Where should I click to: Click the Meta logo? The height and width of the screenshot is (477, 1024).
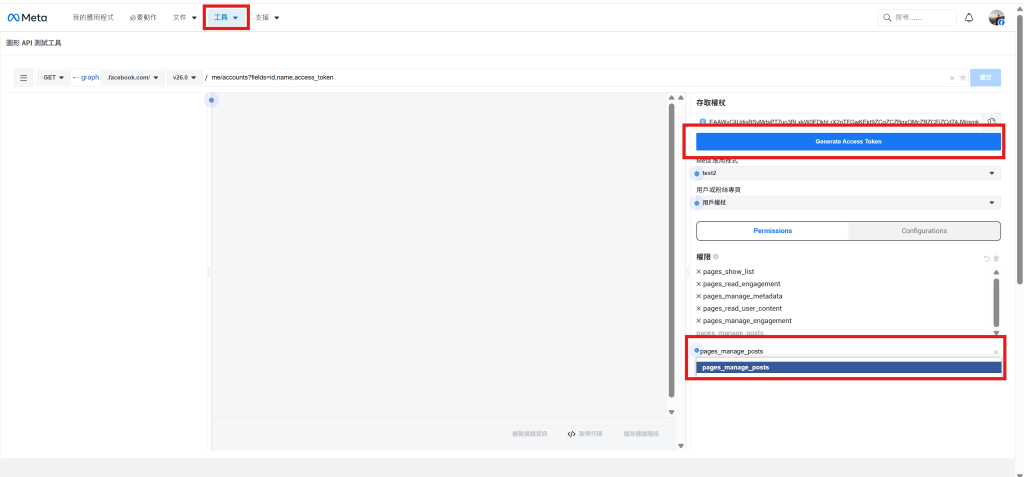(x=27, y=18)
